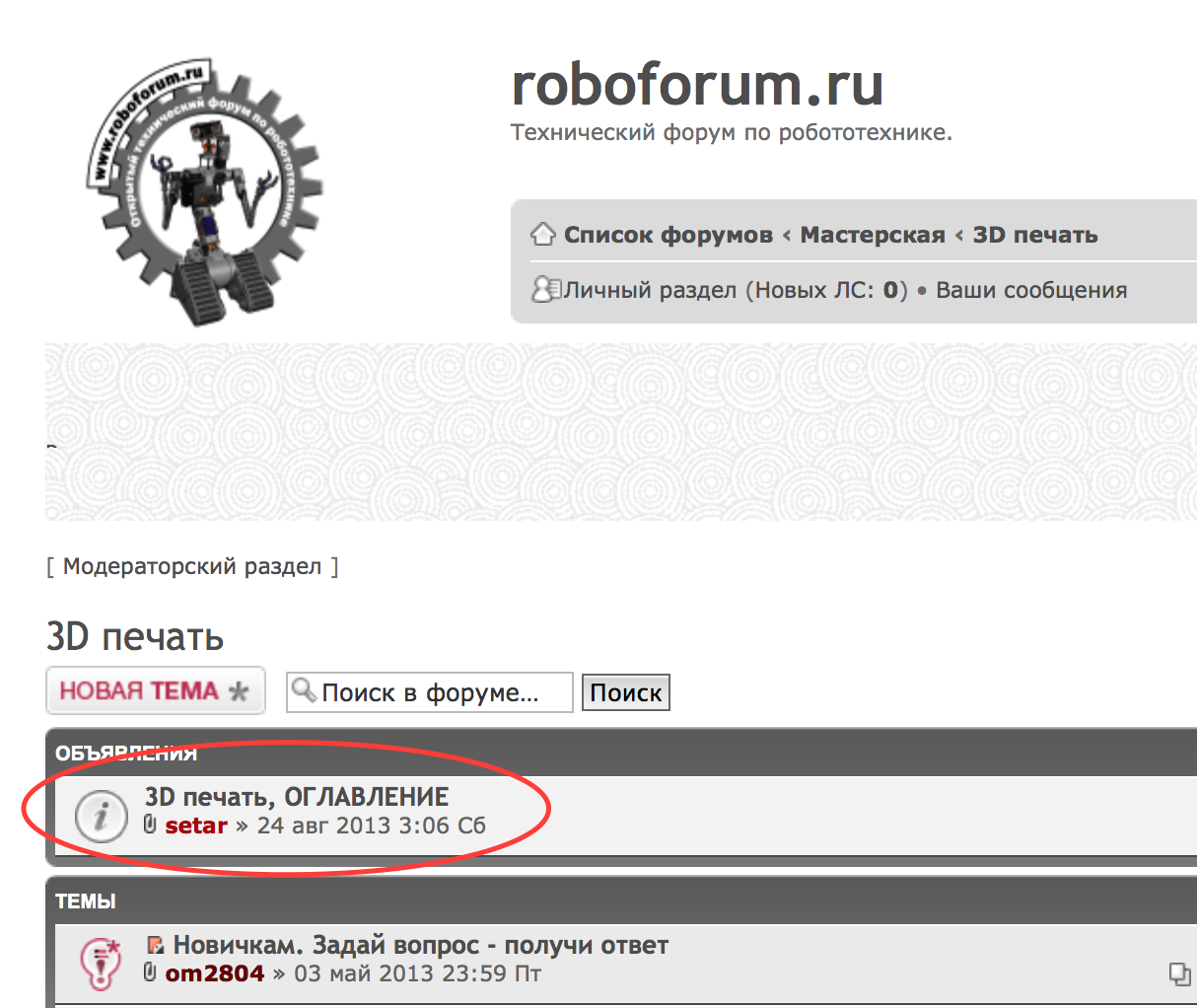Click the Поиск search button
Image resolution: width=1197 pixels, height=1008 pixels.
(626, 692)
